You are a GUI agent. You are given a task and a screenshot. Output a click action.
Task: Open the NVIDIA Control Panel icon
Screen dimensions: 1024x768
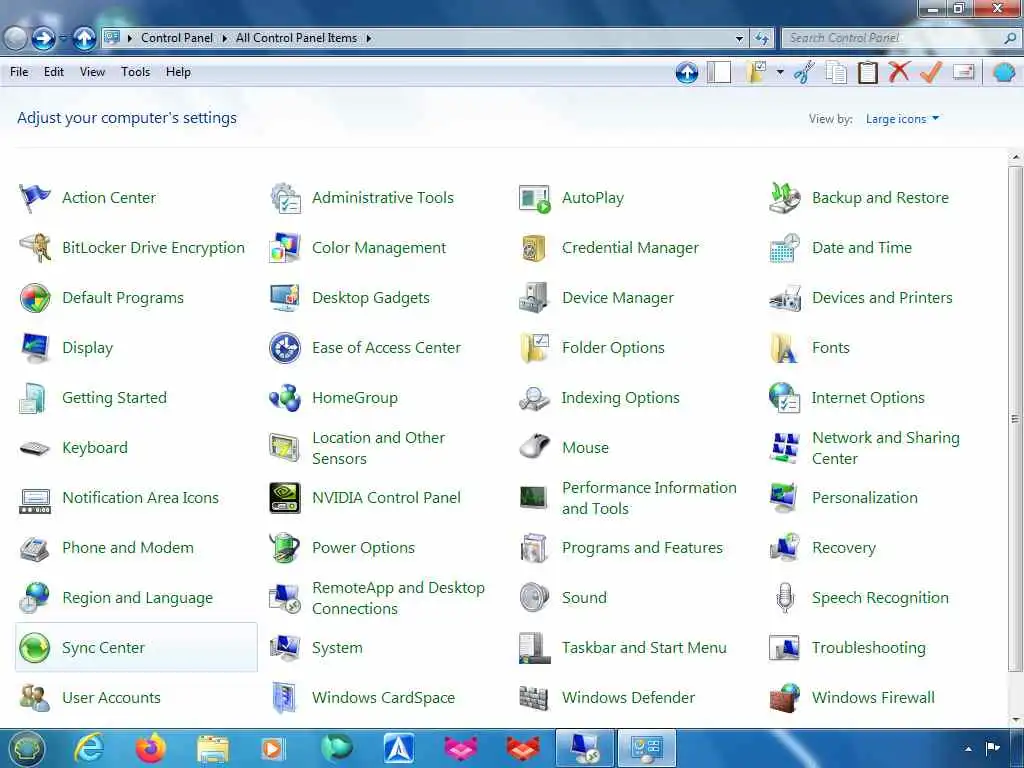285,498
